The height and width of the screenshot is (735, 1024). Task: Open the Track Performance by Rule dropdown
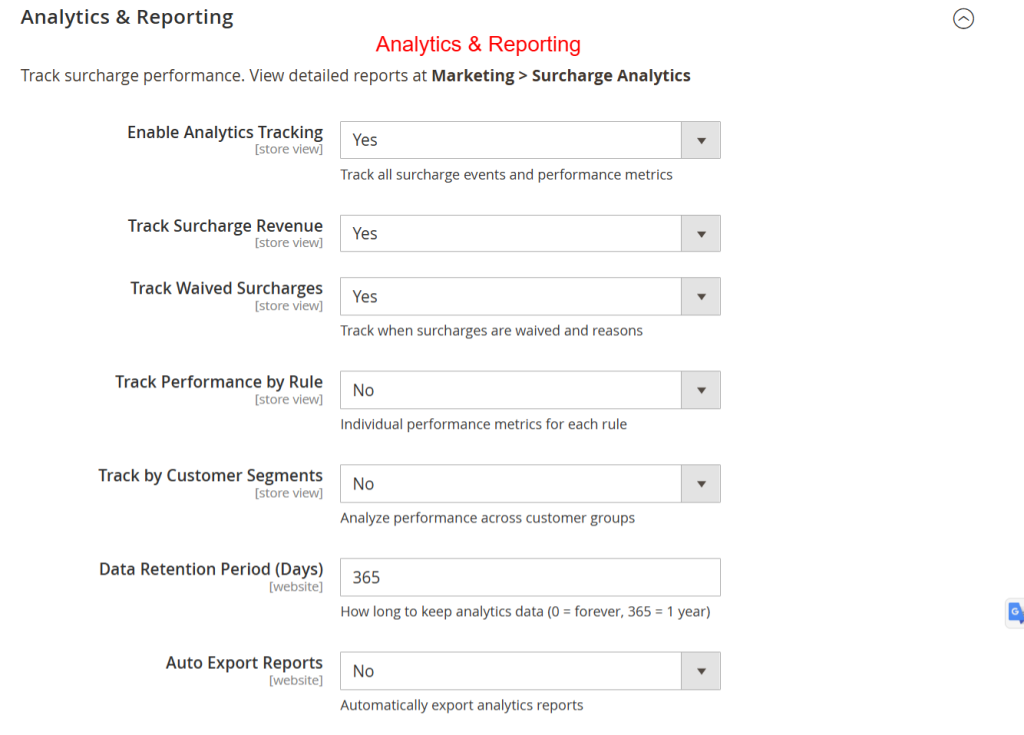coord(510,390)
